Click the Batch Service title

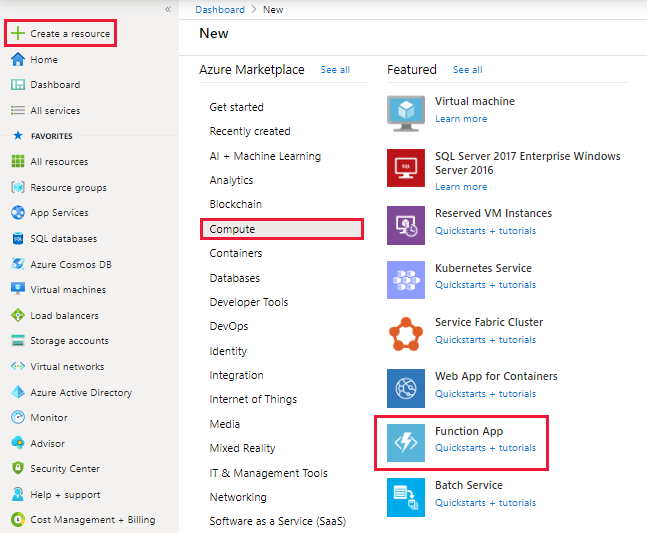coord(469,485)
